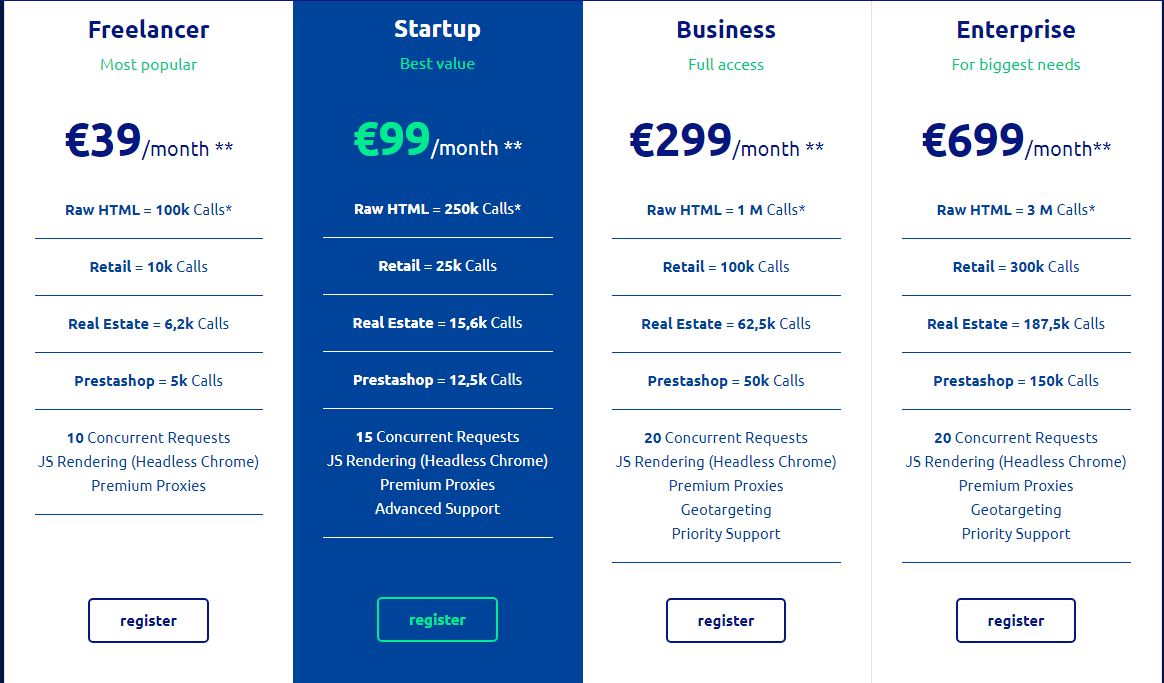Click Geotargeting feature in Business plan
Viewport: 1164px width, 683px height.
[x=726, y=510]
